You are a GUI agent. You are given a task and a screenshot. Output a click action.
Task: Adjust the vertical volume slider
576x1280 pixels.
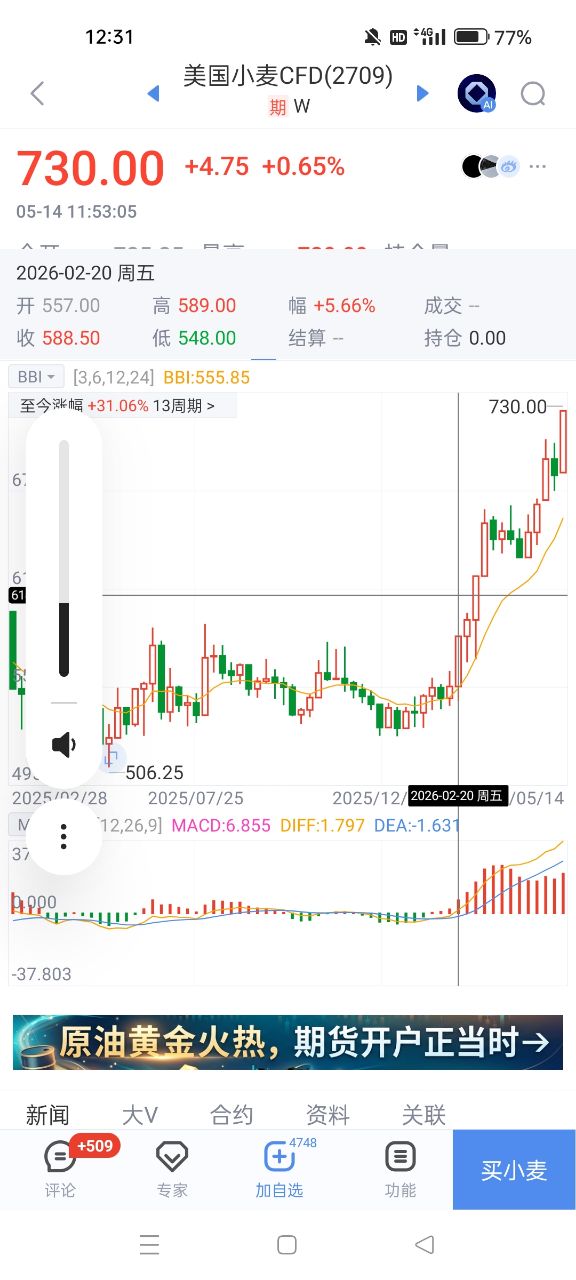pos(64,558)
